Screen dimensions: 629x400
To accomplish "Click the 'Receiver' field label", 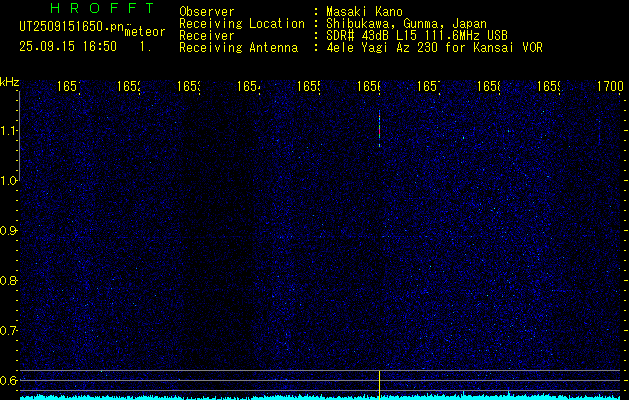I will point(207,36).
